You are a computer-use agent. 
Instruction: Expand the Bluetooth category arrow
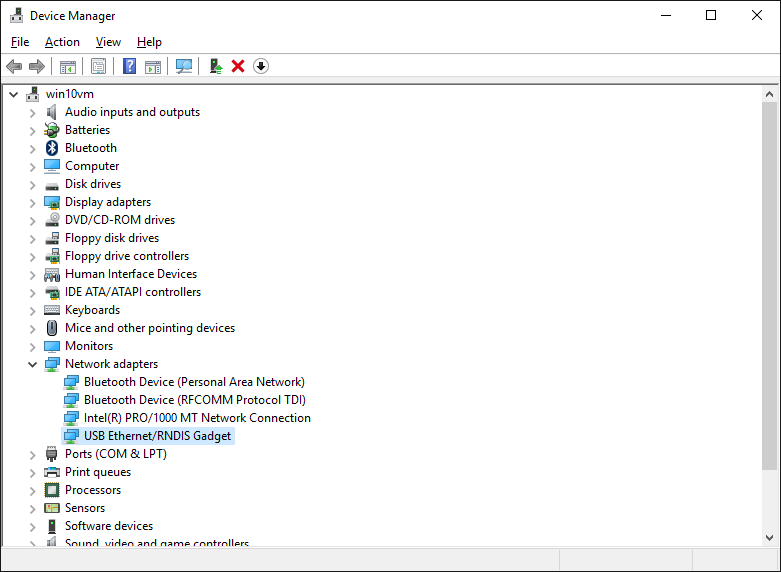tap(32, 148)
